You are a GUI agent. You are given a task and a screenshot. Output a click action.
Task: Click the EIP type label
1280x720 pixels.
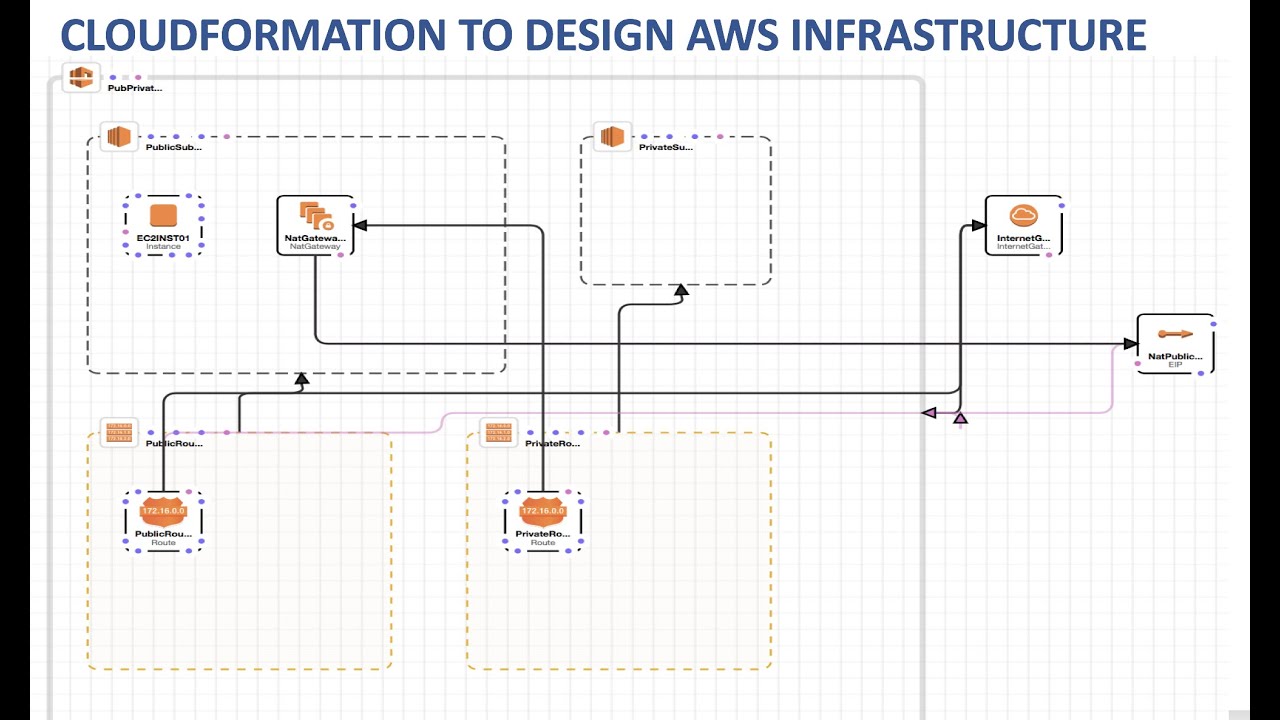1175,366
